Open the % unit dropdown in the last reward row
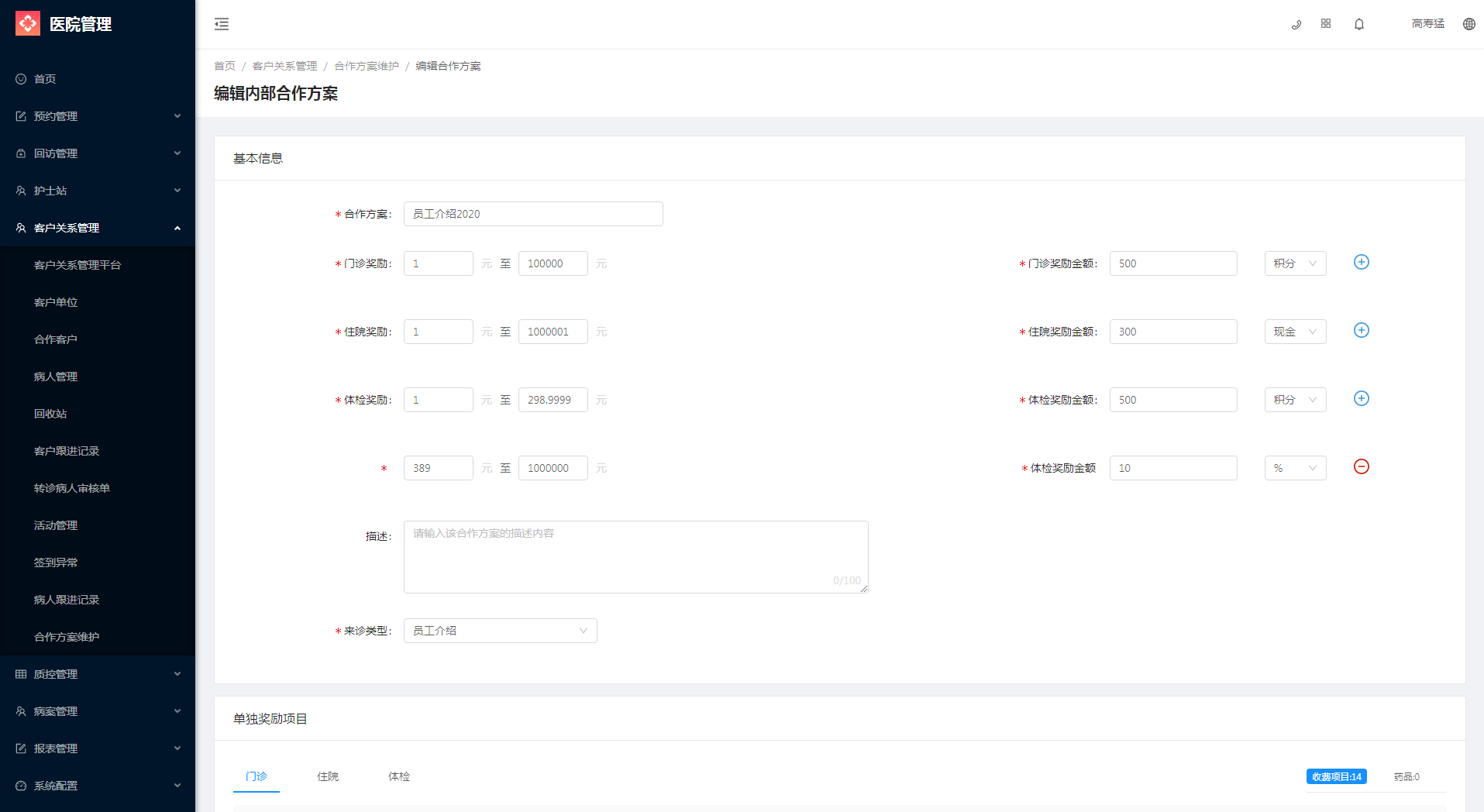This screenshot has height=812, width=1484. (1295, 468)
